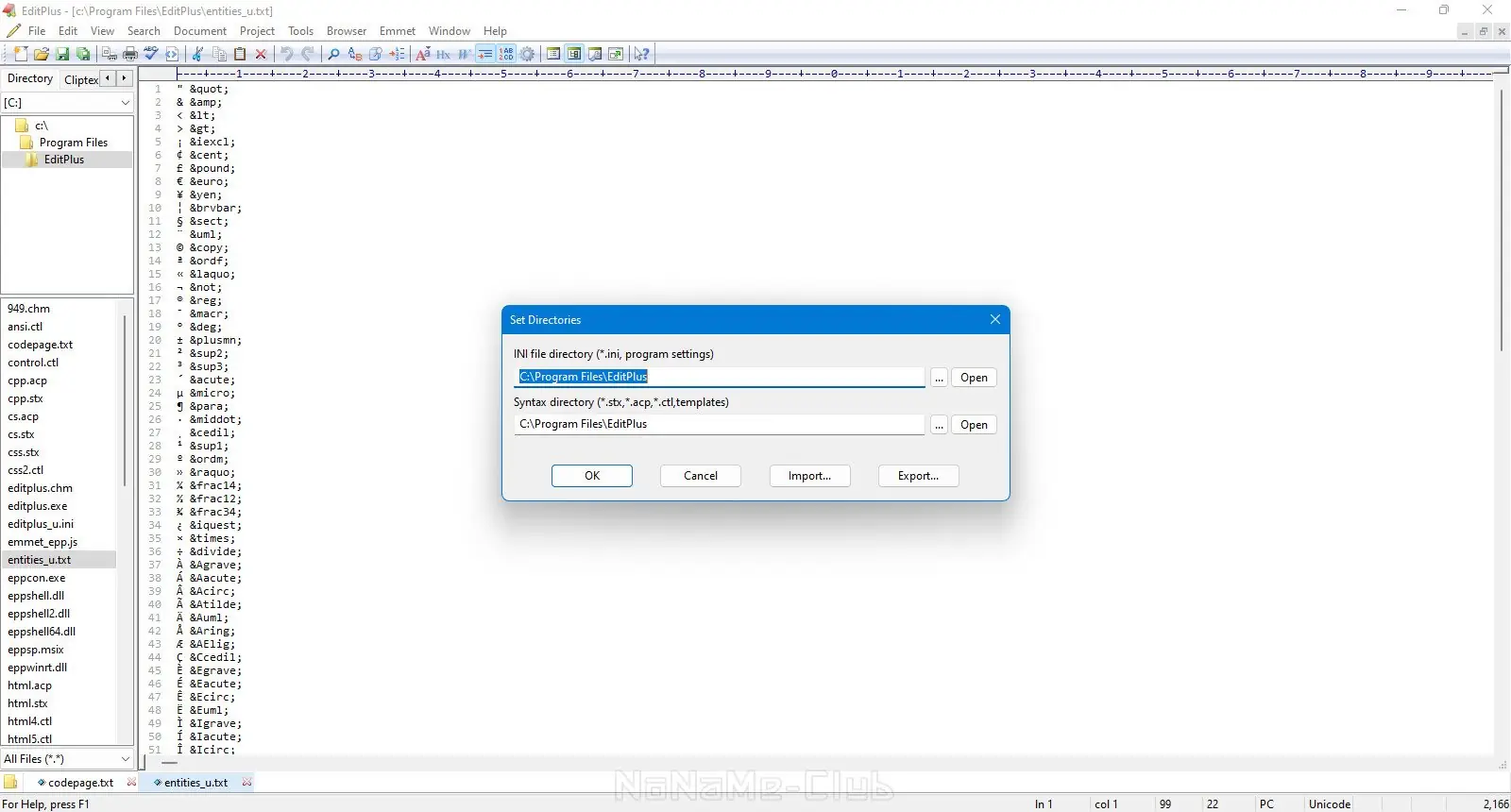Click the Redo arrow toolbar icon
The width and height of the screenshot is (1511, 812).
(x=308, y=54)
